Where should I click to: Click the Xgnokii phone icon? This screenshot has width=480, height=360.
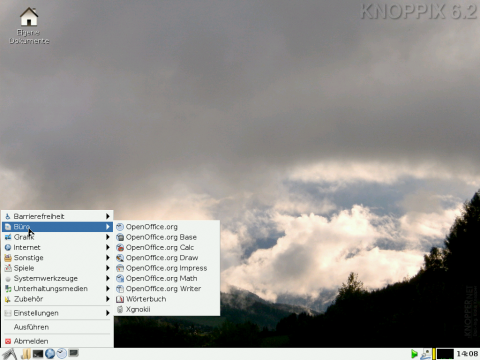coord(120,310)
